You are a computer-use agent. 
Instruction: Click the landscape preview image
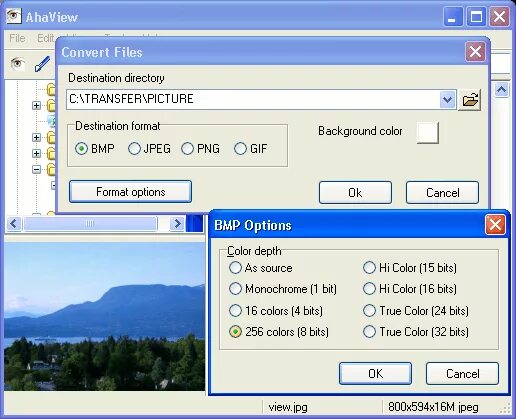[105, 316]
